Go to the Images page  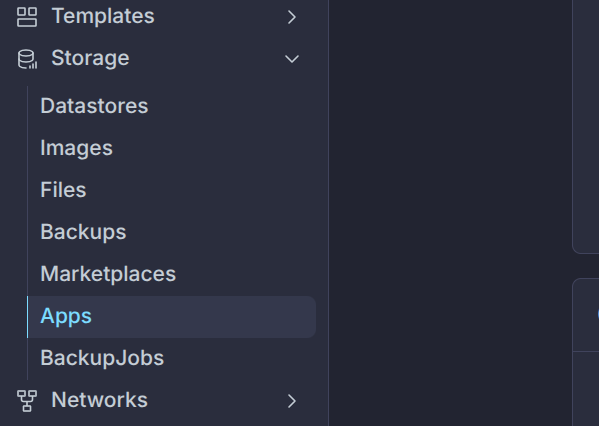coord(76,148)
